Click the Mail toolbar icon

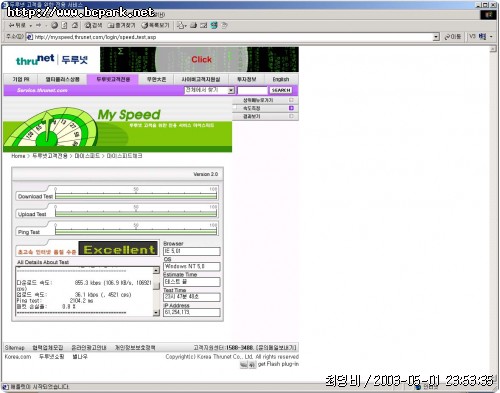tap(182, 25)
